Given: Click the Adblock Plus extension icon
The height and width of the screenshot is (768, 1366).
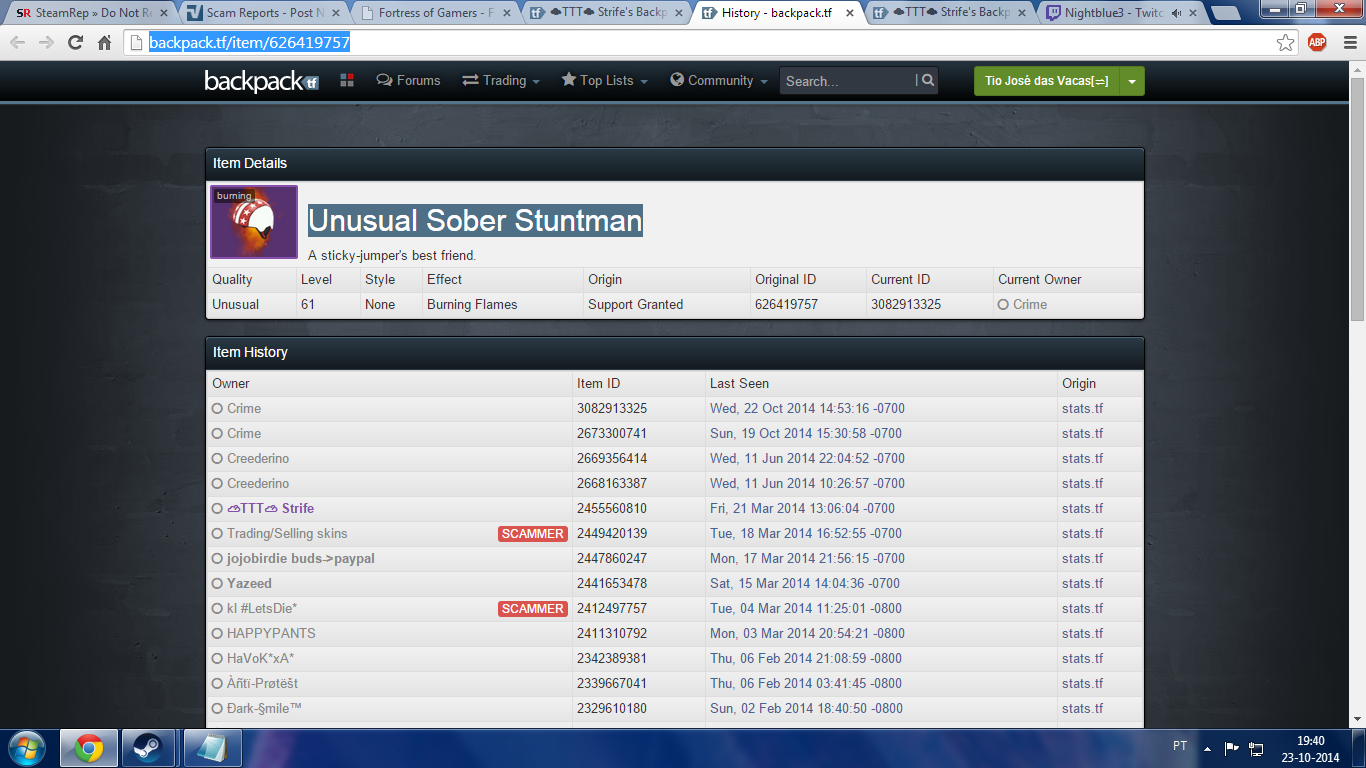Looking at the screenshot, I should point(1317,43).
